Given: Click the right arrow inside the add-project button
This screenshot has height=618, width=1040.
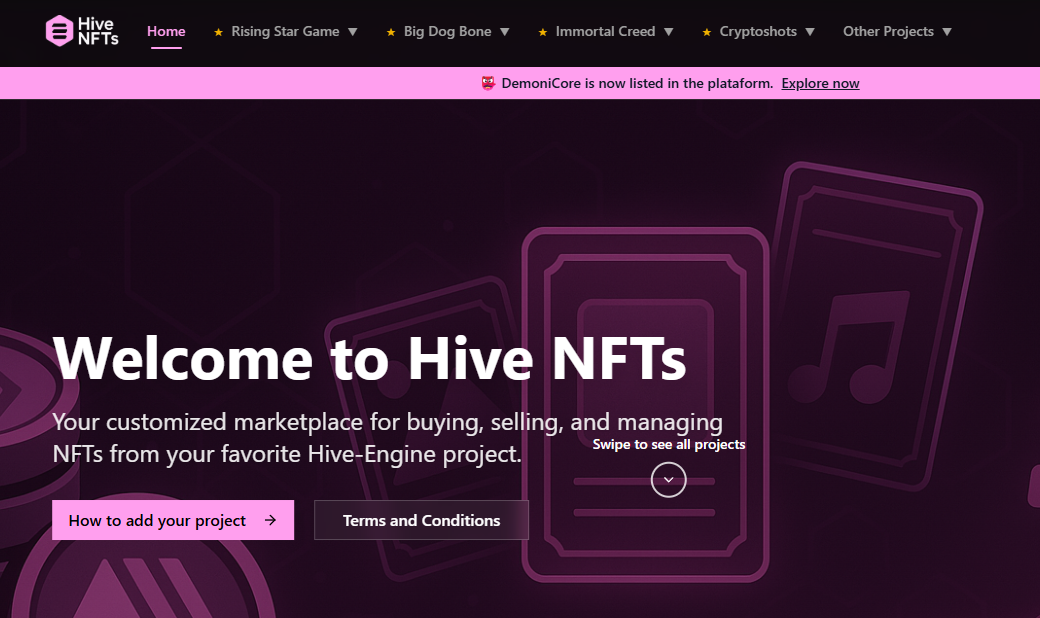Looking at the screenshot, I should click(x=270, y=520).
